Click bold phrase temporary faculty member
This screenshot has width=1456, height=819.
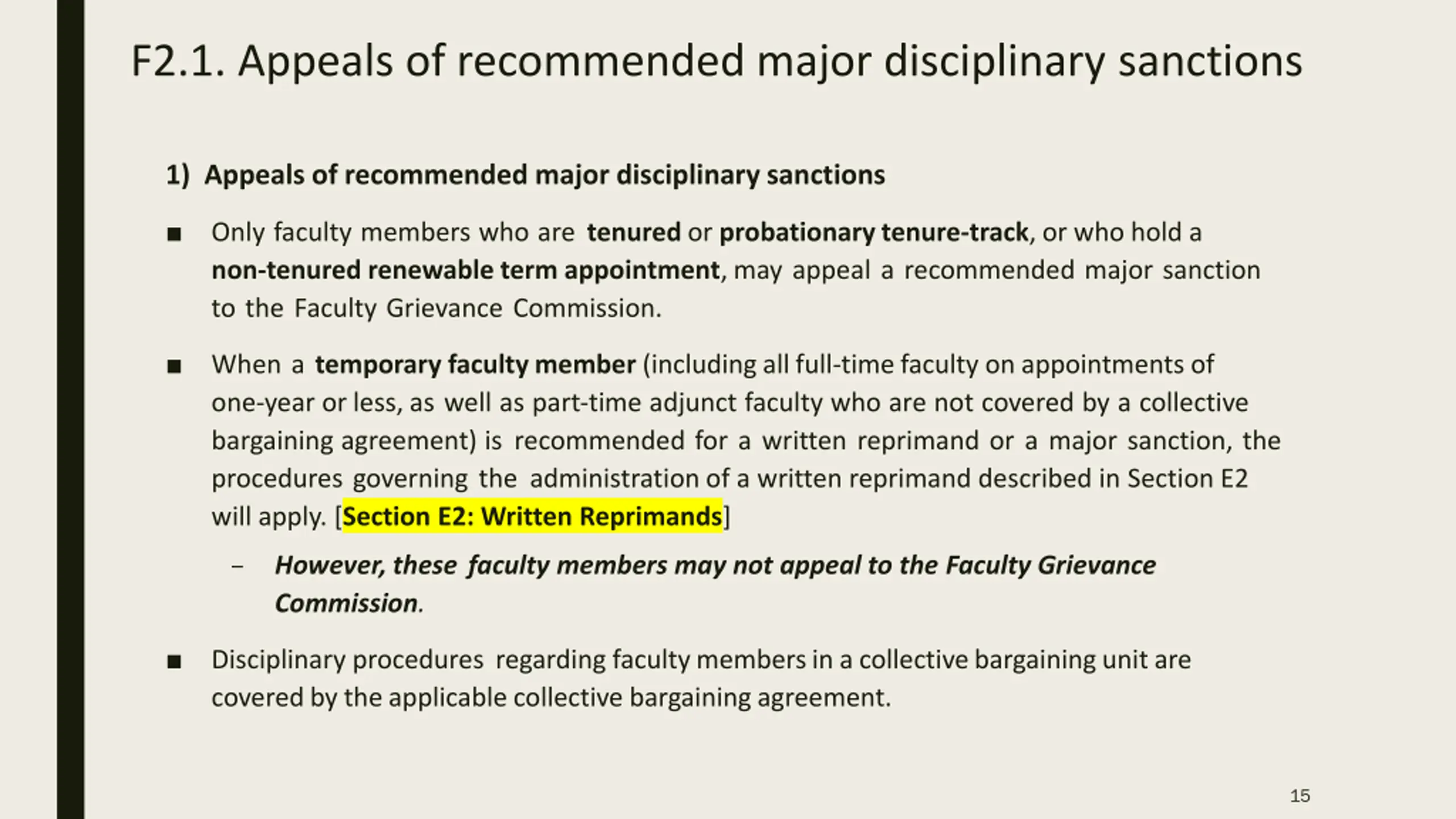[475, 364]
